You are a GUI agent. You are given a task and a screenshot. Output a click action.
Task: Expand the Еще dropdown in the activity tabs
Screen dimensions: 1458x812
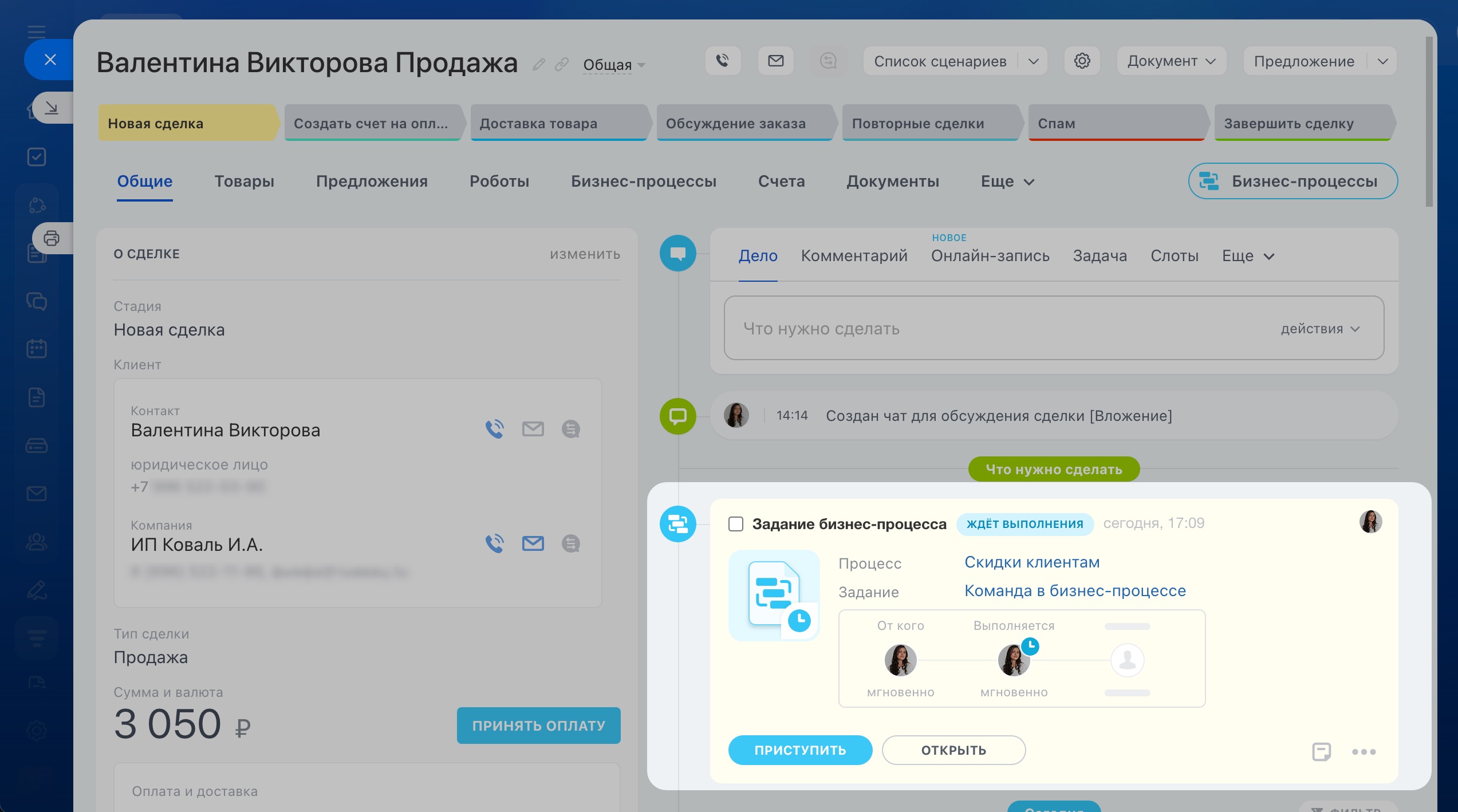tap(1248, 256)
